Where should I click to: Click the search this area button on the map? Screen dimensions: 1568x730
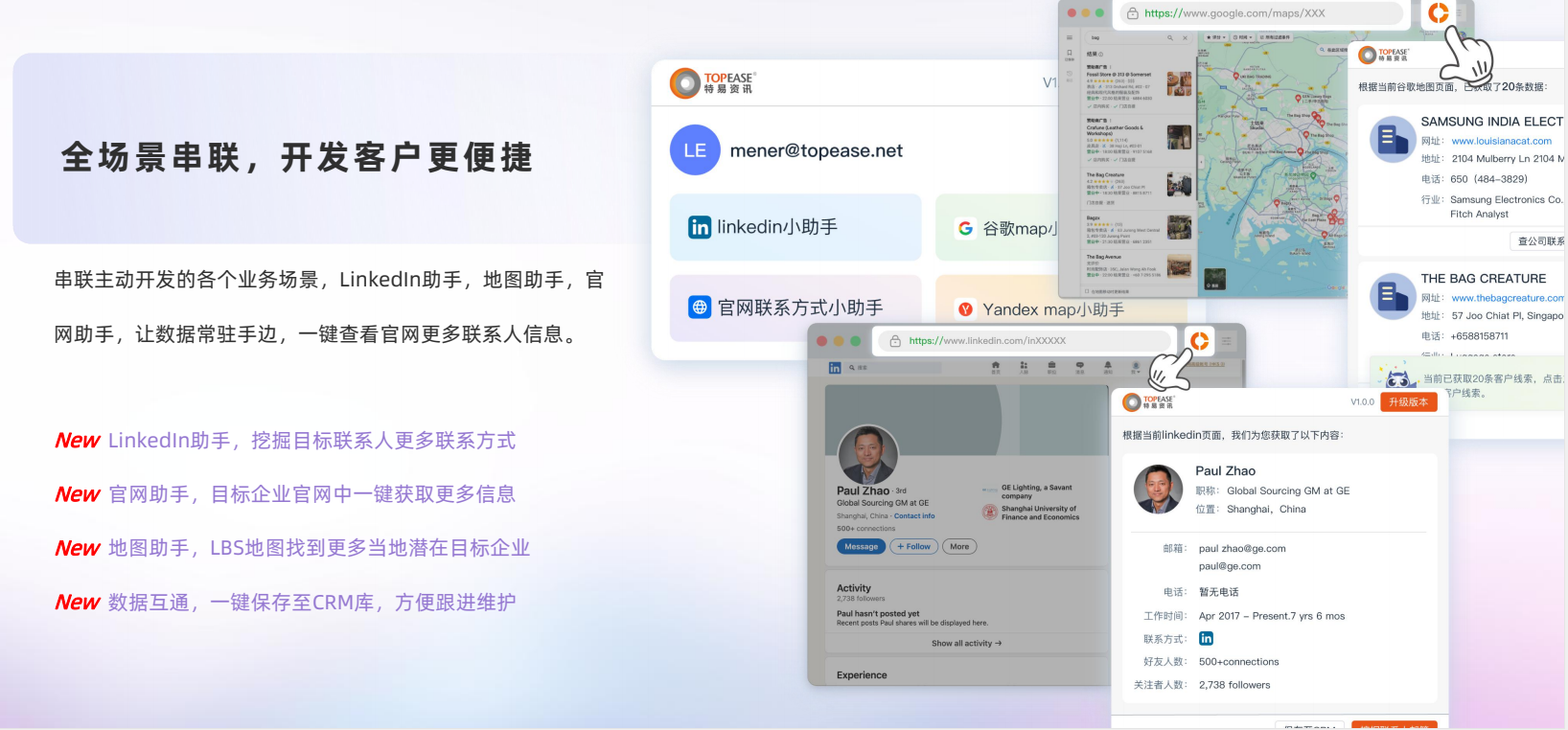click(x=1332, y=50)
